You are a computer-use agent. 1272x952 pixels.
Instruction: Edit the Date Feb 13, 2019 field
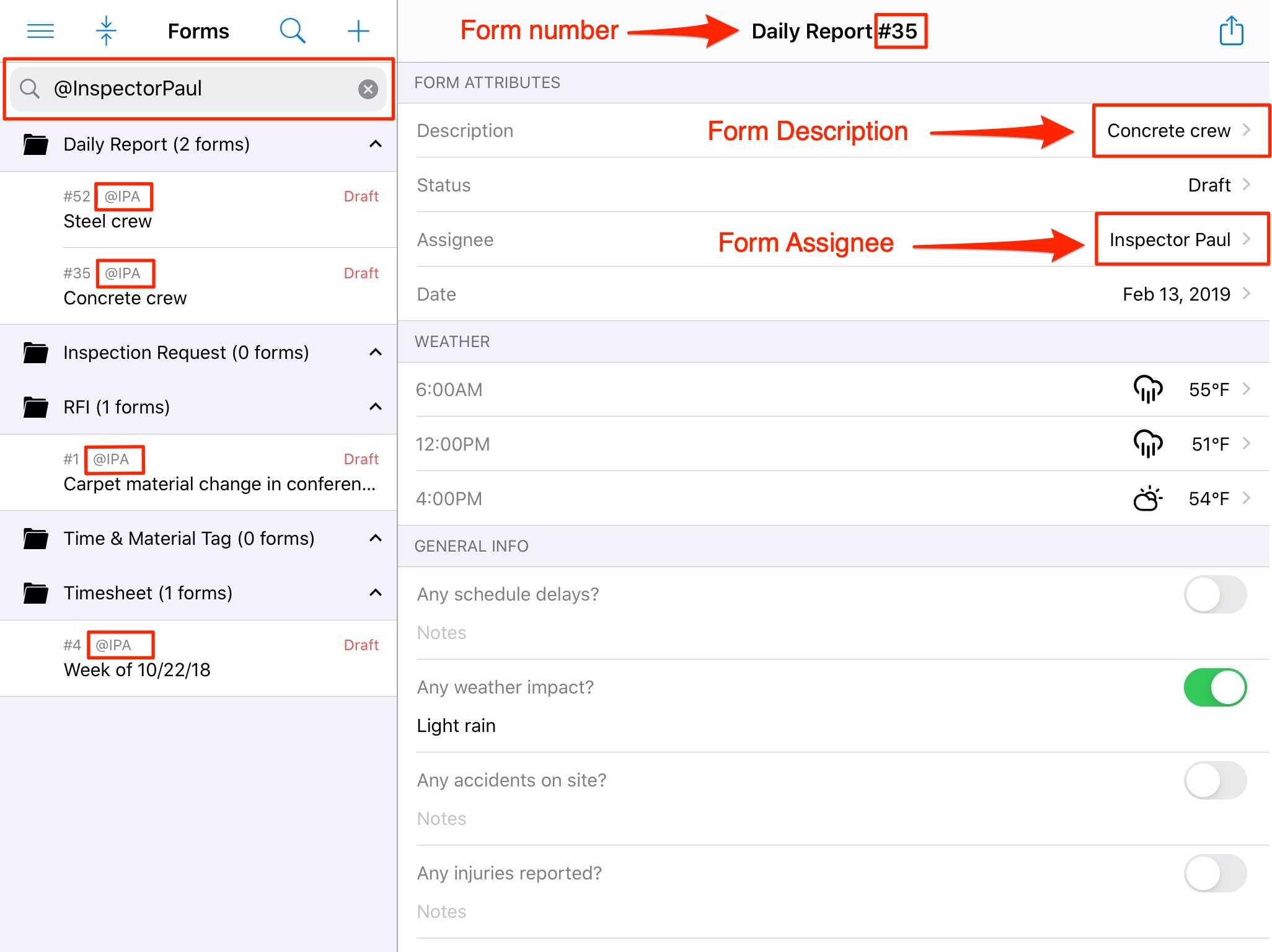click(1176, 294)
